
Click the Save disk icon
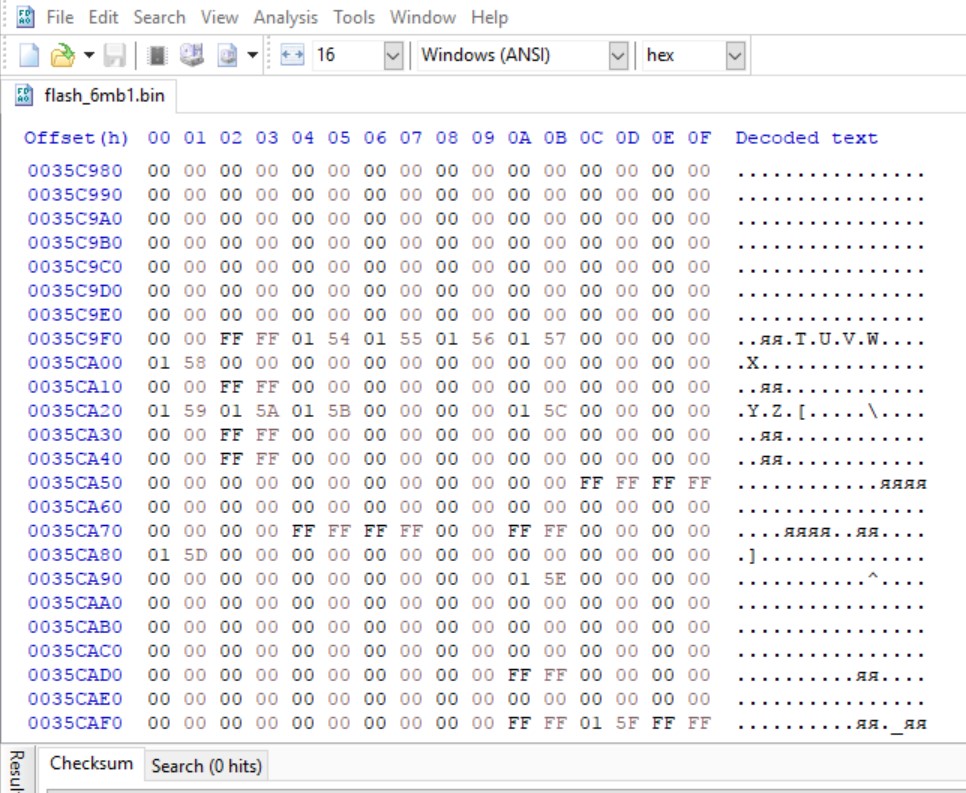coord(115,55)
